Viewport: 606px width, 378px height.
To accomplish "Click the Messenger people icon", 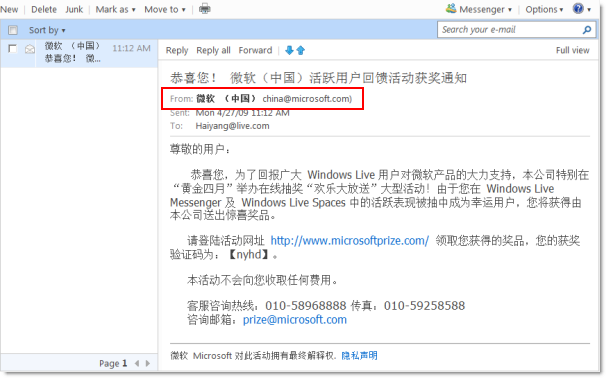I will [451, 9].
